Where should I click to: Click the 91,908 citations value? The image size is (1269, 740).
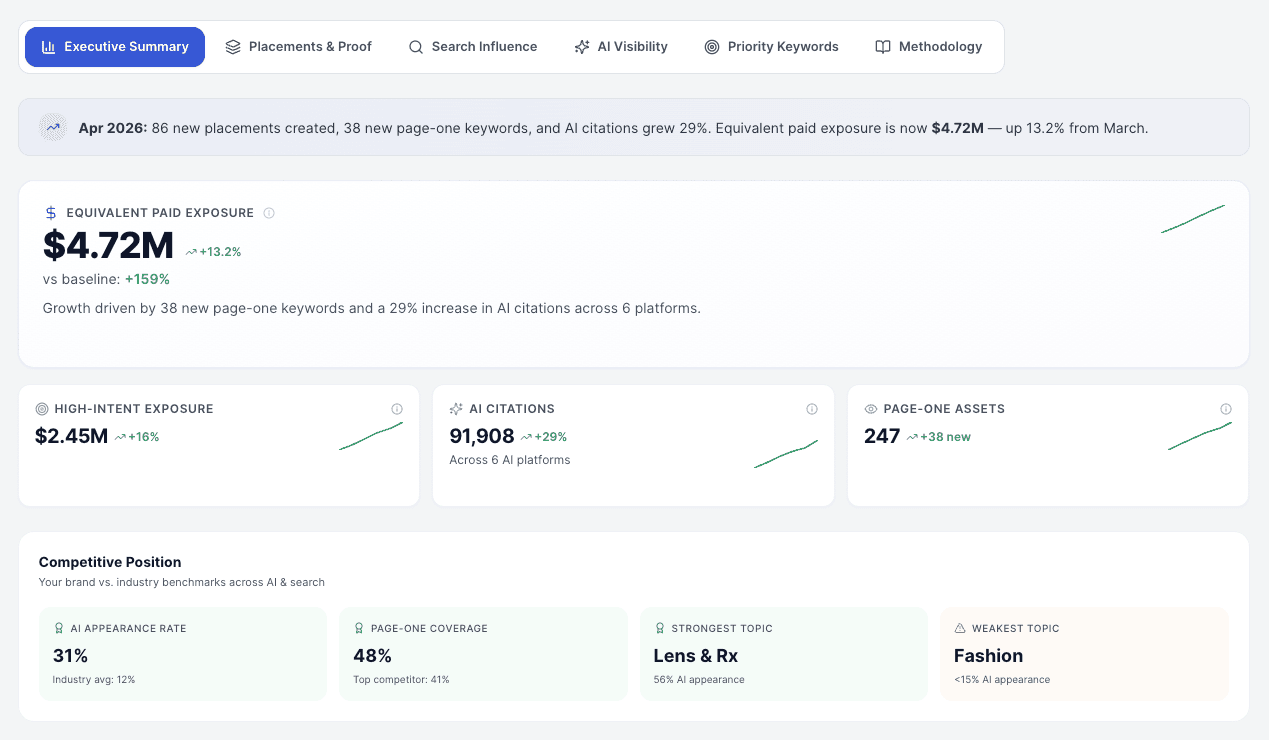tap(482, 436)
